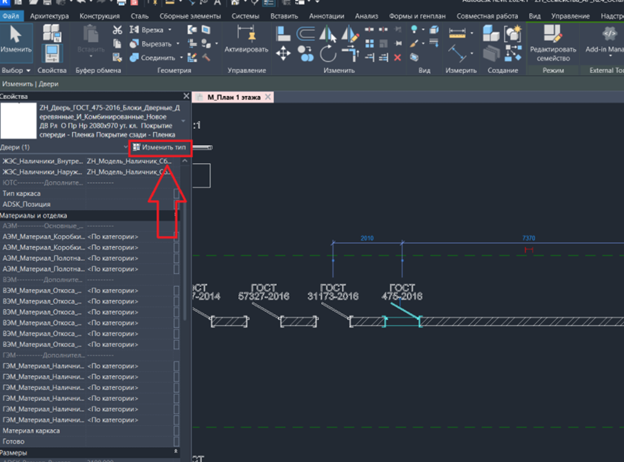Select the Rotate tool

(328, 53)
